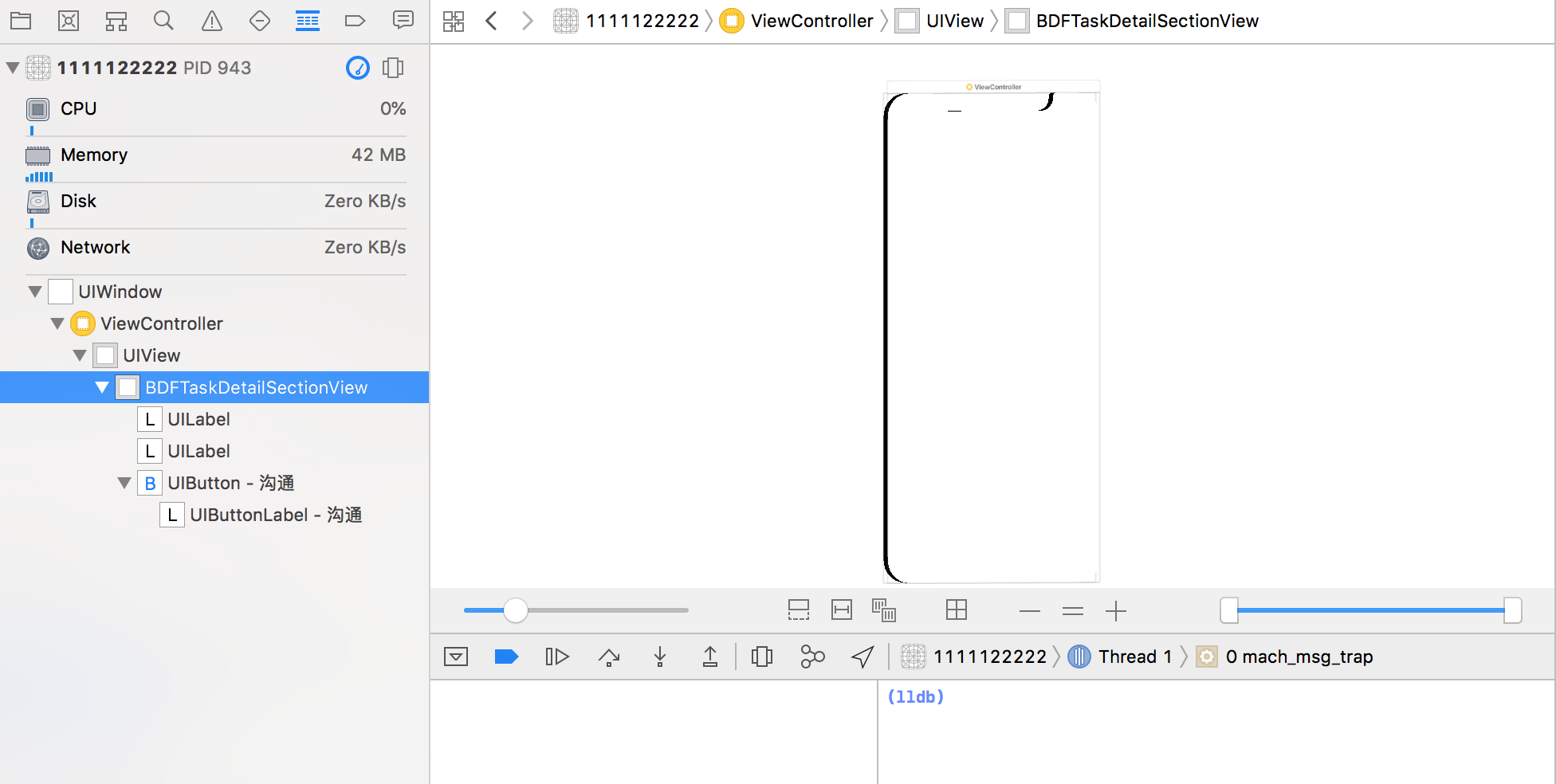This screenshot has height=784, width=1556.
Task: Debug view hierarchy button in debug bar
Action: pyautogui.click(x=762, y=657)
